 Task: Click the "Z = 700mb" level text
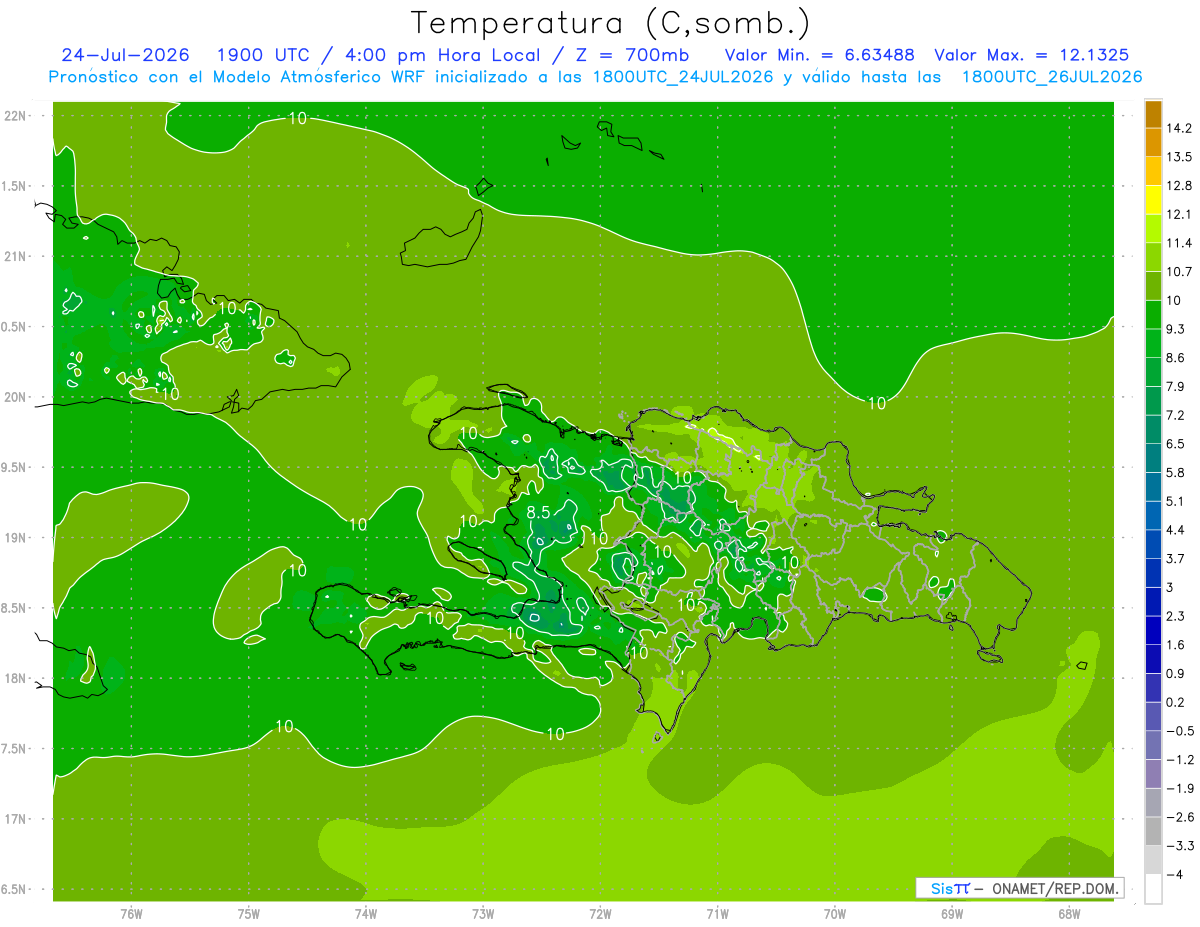click(x=634, y=55)
